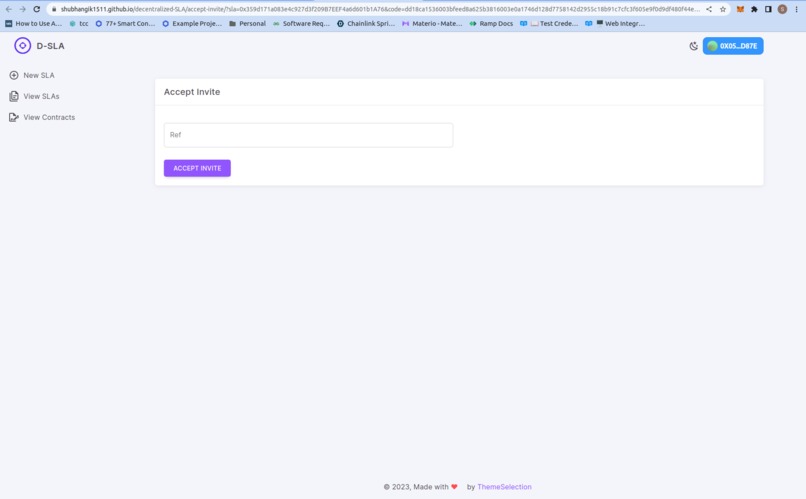Open the Chrome profile avatar
Image resolution: width=806 pixels, height=499 pixels.
(782, 9)
